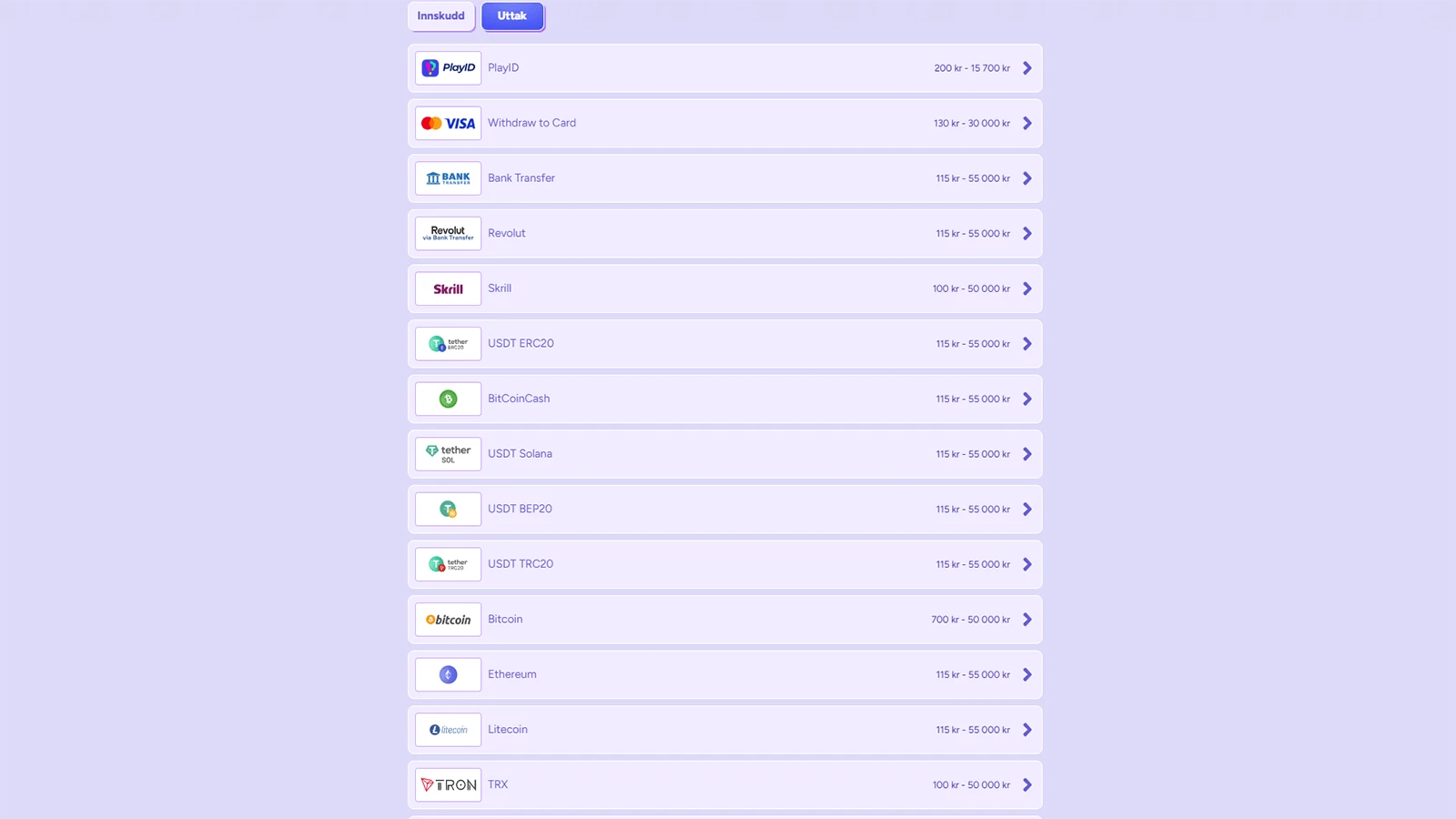Select the Bank Transfer logo icon
The height and width of the screenshot is (819, 1456).
coord(448,178)
